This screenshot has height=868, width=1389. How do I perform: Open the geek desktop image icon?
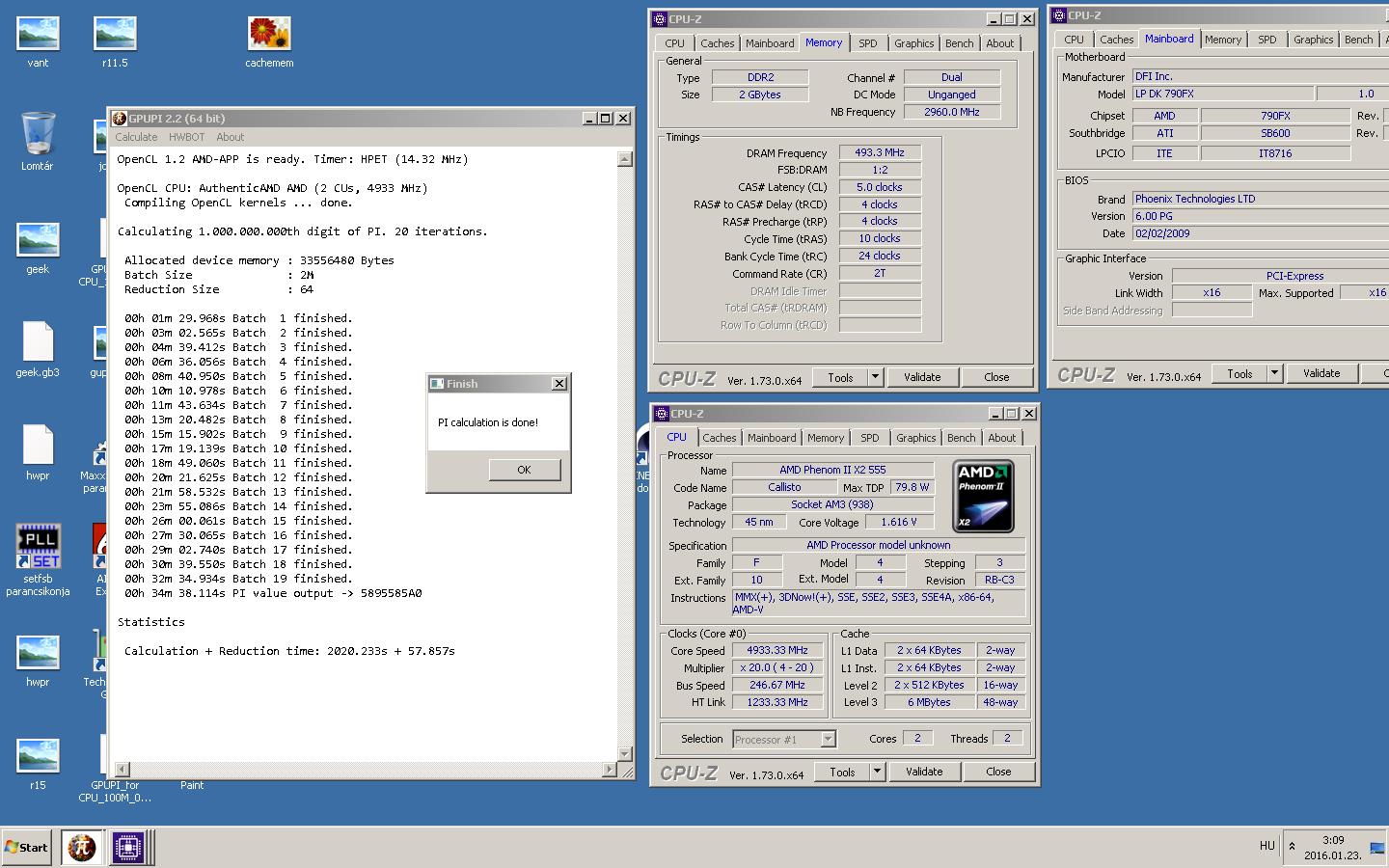[x=38, y=248]
